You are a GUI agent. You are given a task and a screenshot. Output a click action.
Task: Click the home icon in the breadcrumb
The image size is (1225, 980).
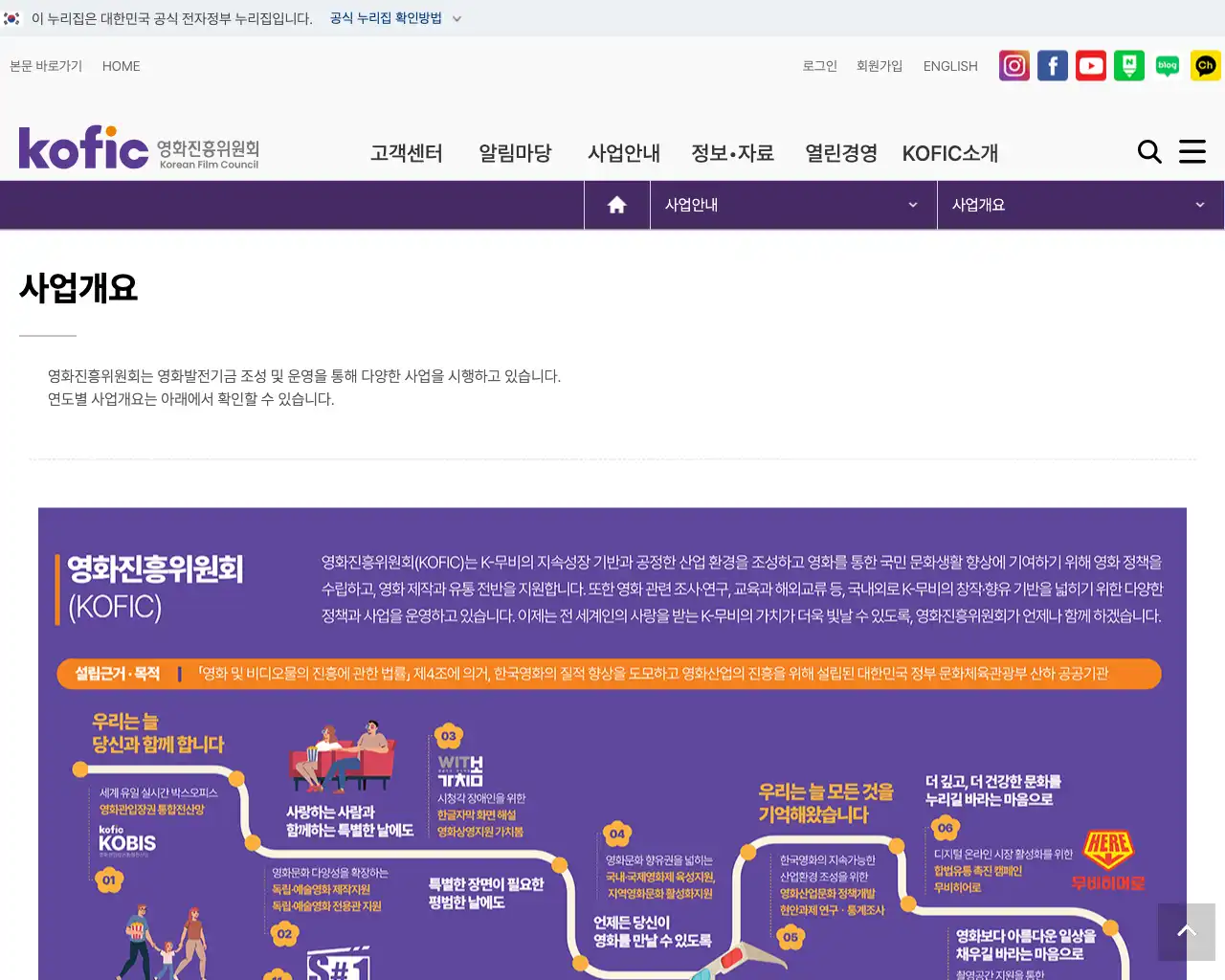[616, 204]
